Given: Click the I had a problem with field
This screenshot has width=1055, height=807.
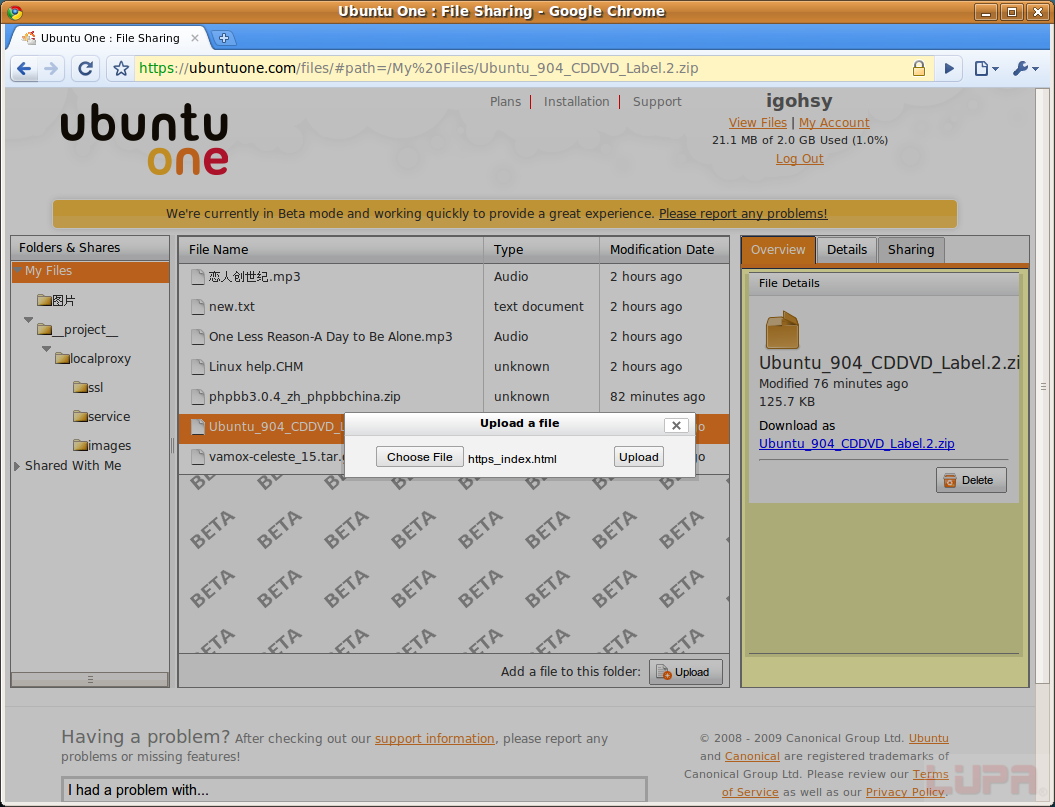Looking at the screenshot, I should pyautogui.click(x=354, y=790).
